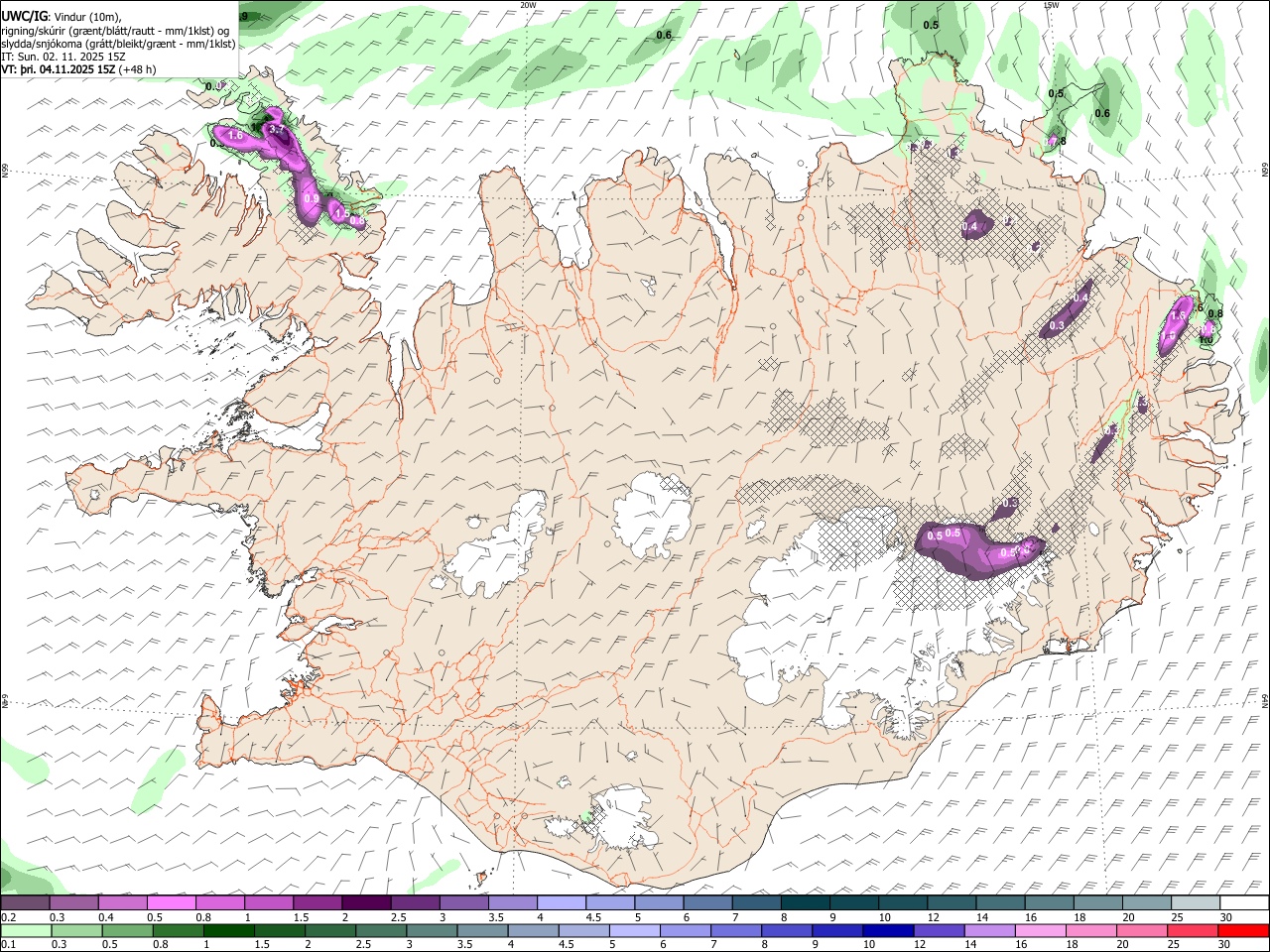The width and height of the screenshot is (1270, 952).
Task: Click the upper legend swatch between 0.2 and 0.3
Action: tap(25, 902)
